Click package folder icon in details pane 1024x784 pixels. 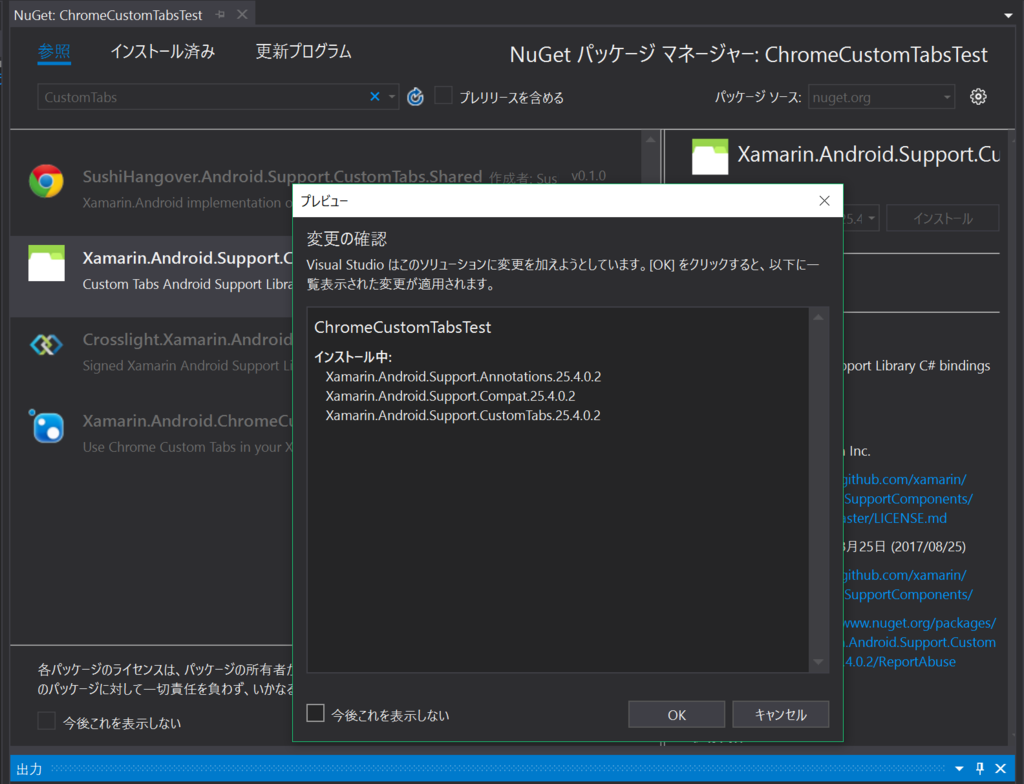[710, 157]
